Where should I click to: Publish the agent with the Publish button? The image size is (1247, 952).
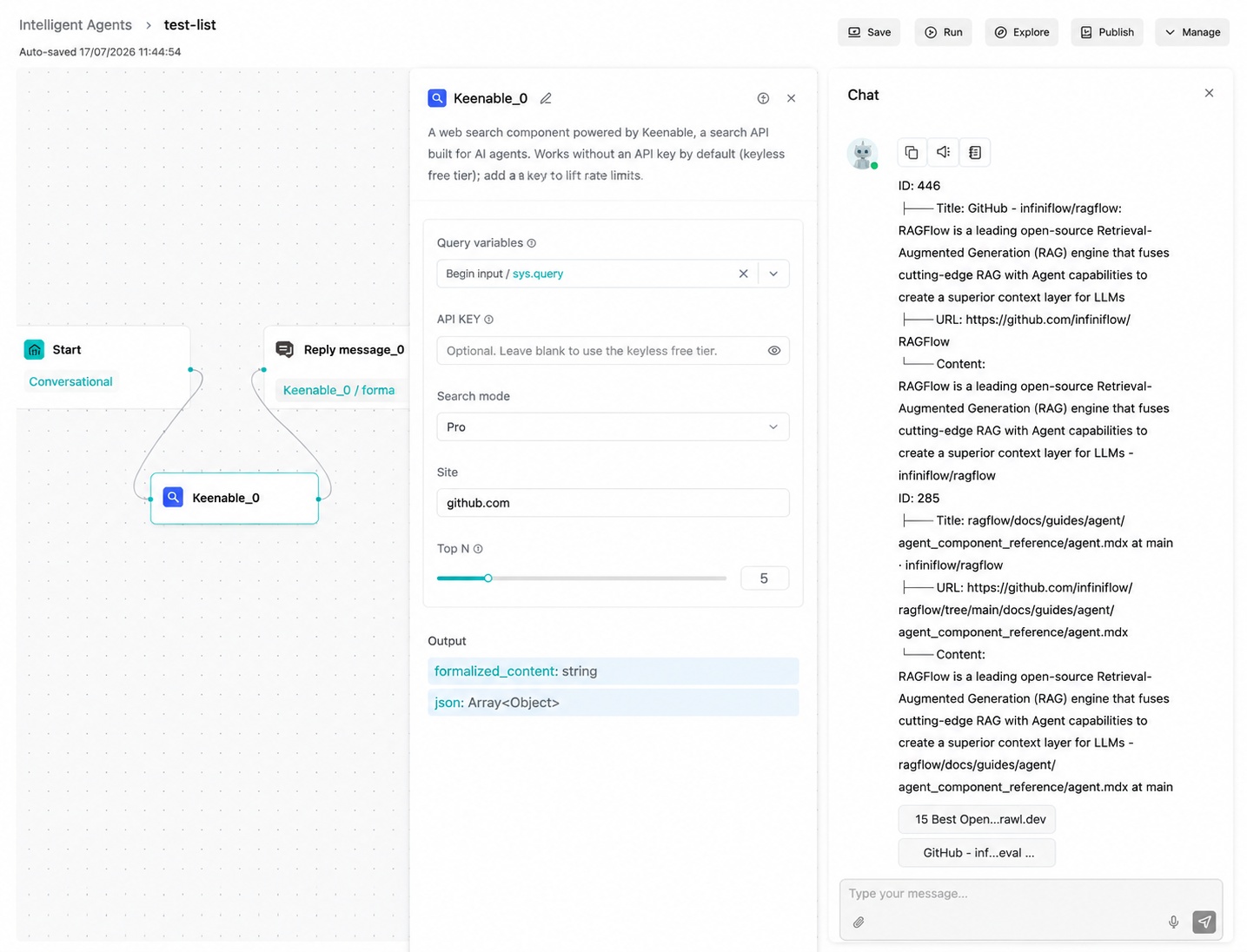[1107, 32]
